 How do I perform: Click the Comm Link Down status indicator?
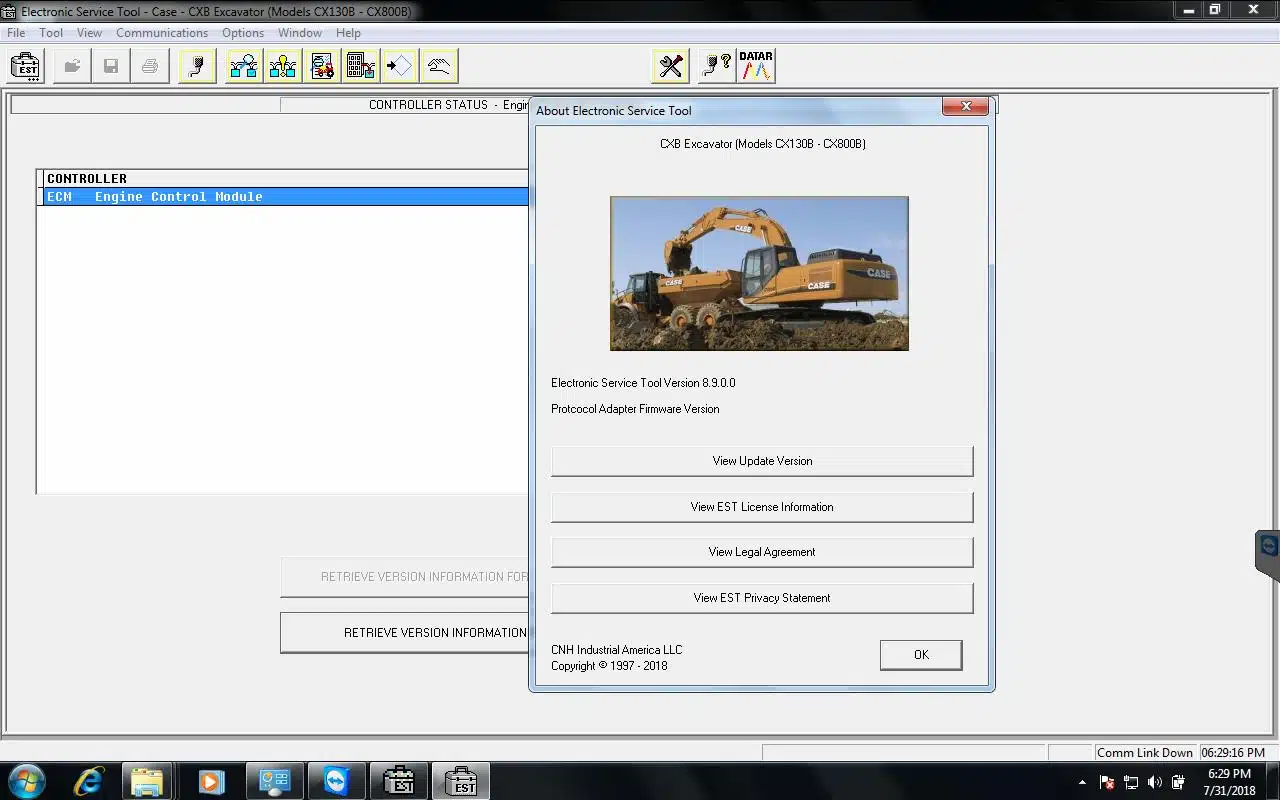click(x=1145, y=753)
